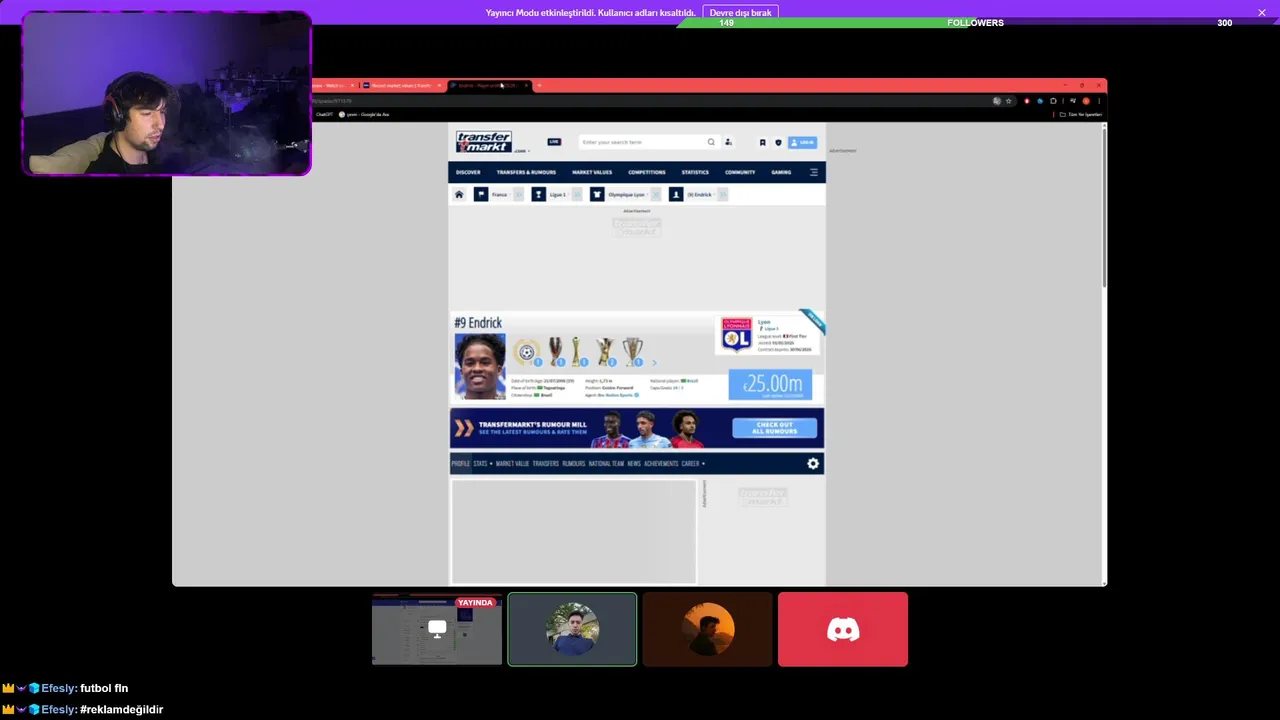This screenshot has width=1280, height=720.
Task: Open GAMING menu
Action: coord(781,172)
